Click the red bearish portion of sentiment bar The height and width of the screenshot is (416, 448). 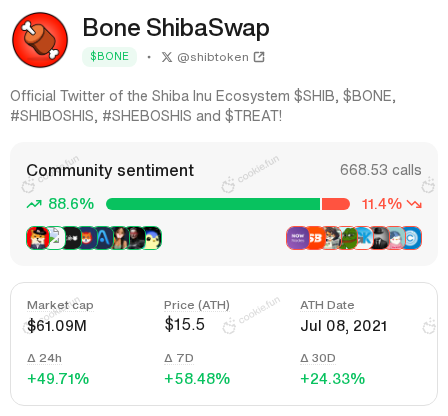tap(336, 204)
